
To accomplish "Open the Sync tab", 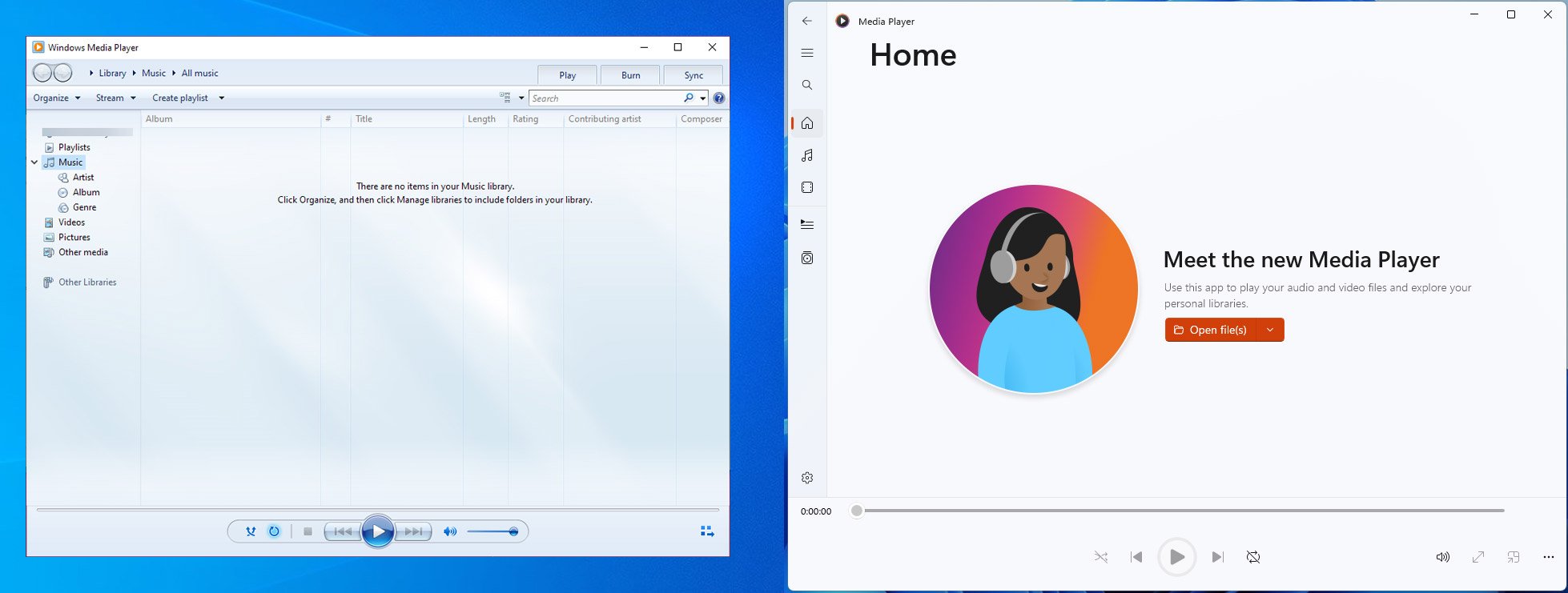I will point(694,75).
